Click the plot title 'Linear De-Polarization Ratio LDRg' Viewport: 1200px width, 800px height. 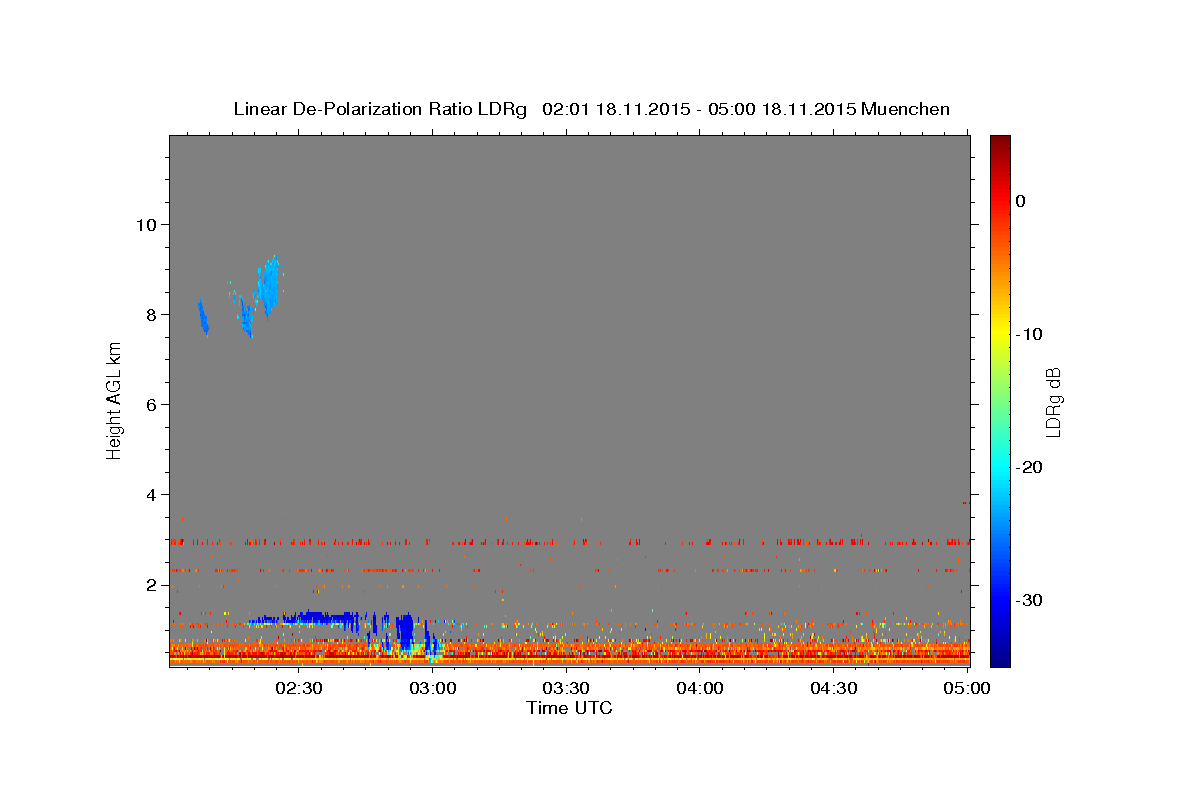pyautogui.click(x=380, y=109)
